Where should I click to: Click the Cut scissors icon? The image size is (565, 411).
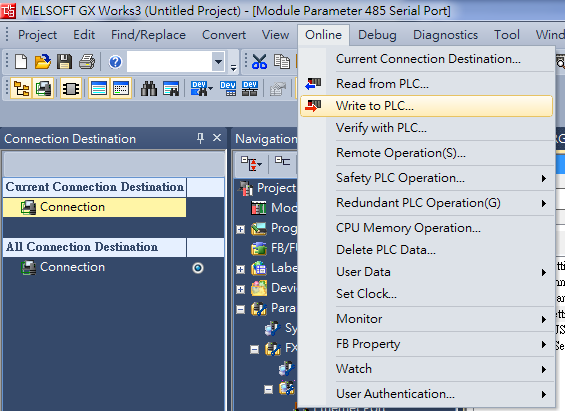(x=259, y=62)
